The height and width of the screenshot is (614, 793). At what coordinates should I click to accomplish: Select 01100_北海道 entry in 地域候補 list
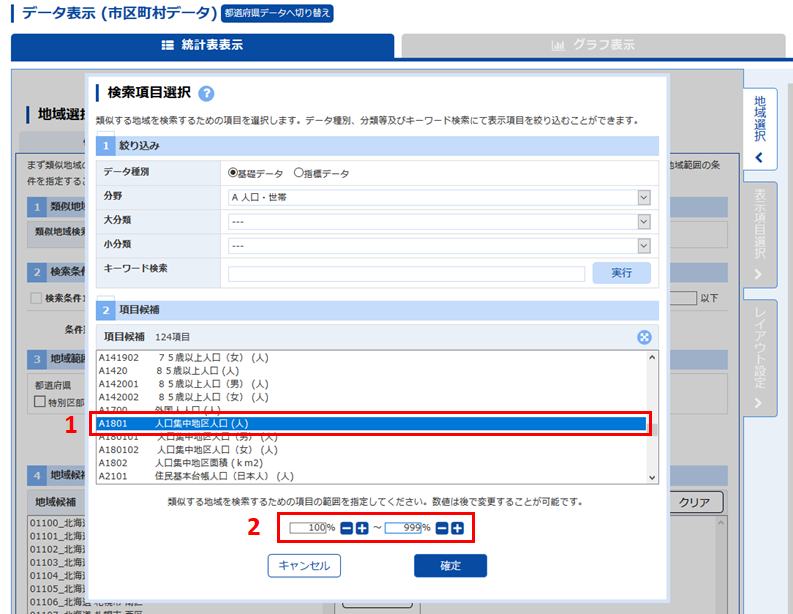coord(58,523)
